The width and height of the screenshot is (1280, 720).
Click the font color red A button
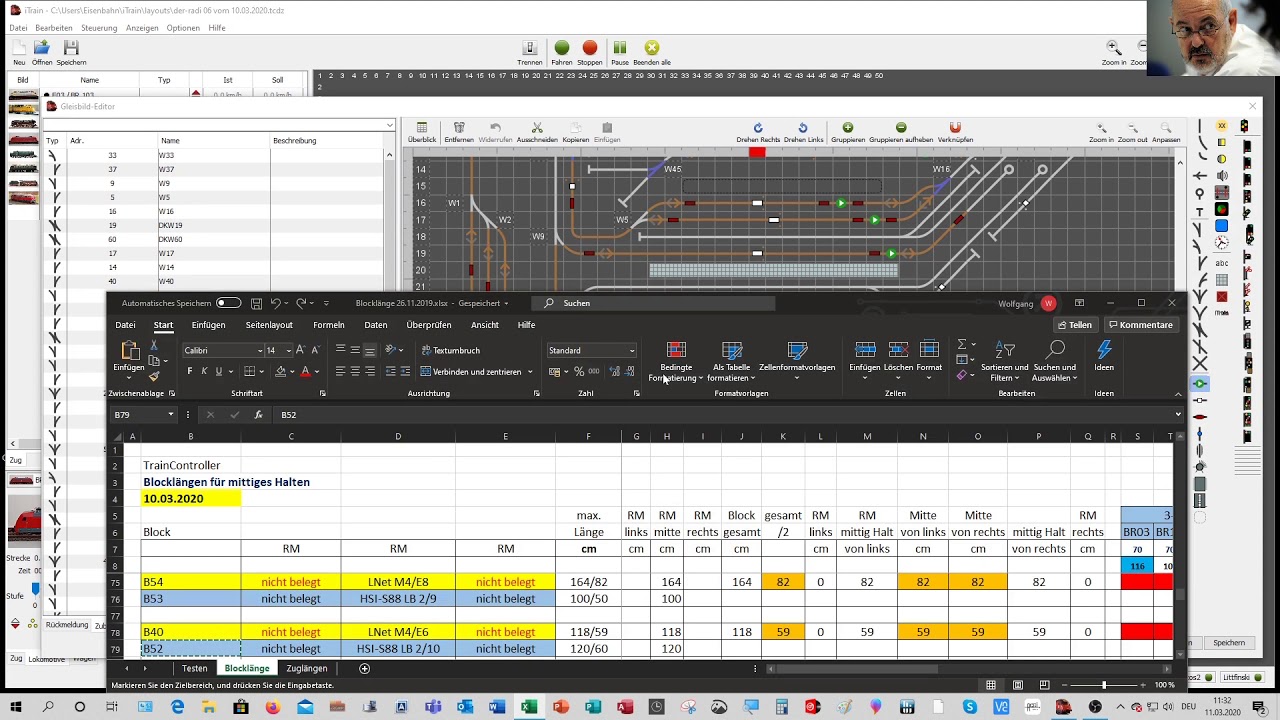tap(305, 371)
